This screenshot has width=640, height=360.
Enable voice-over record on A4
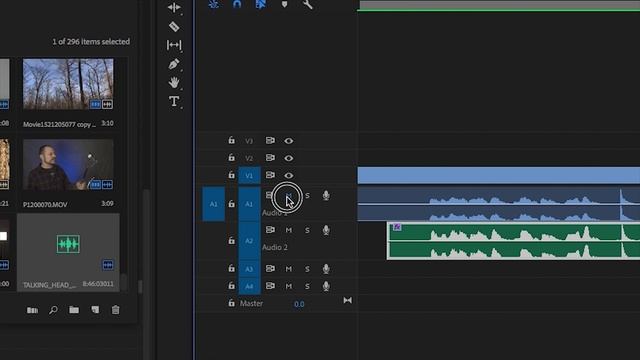pos(326,286)
